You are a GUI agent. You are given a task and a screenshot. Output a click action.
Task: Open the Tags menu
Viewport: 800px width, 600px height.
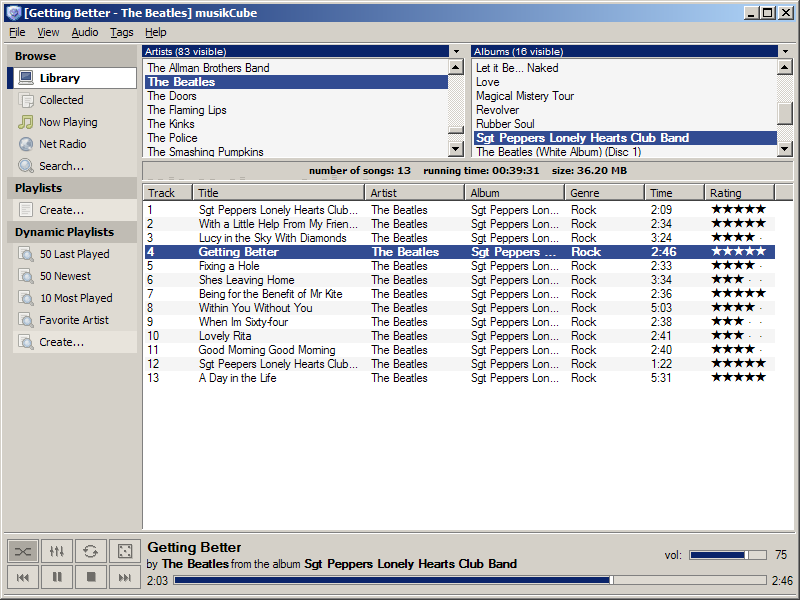tap(121, 32)
